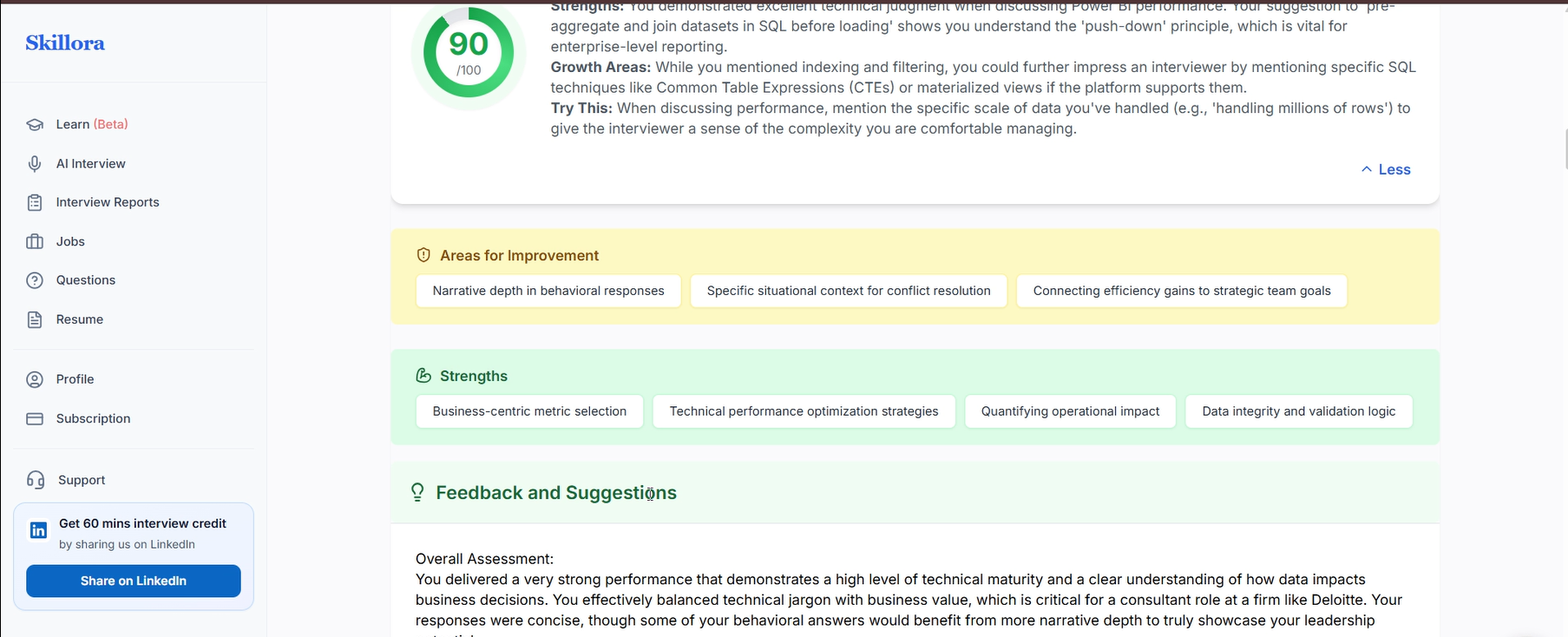
Task: Click the Share on LinkedIn button
Action: 134,581
